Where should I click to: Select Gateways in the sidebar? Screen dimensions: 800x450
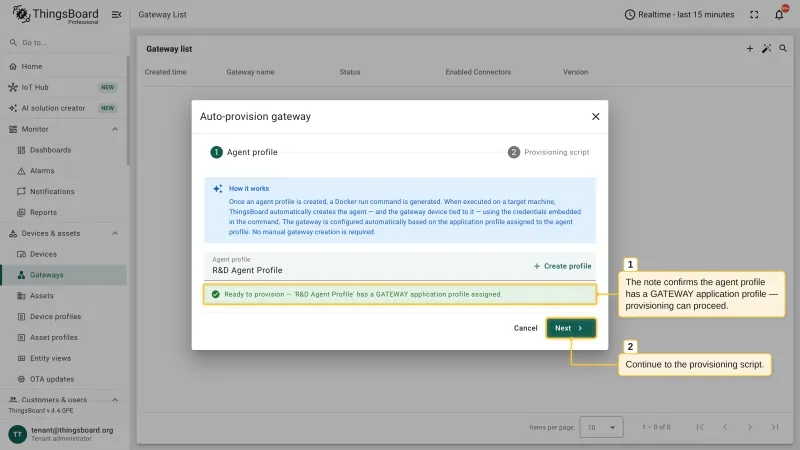64,275
